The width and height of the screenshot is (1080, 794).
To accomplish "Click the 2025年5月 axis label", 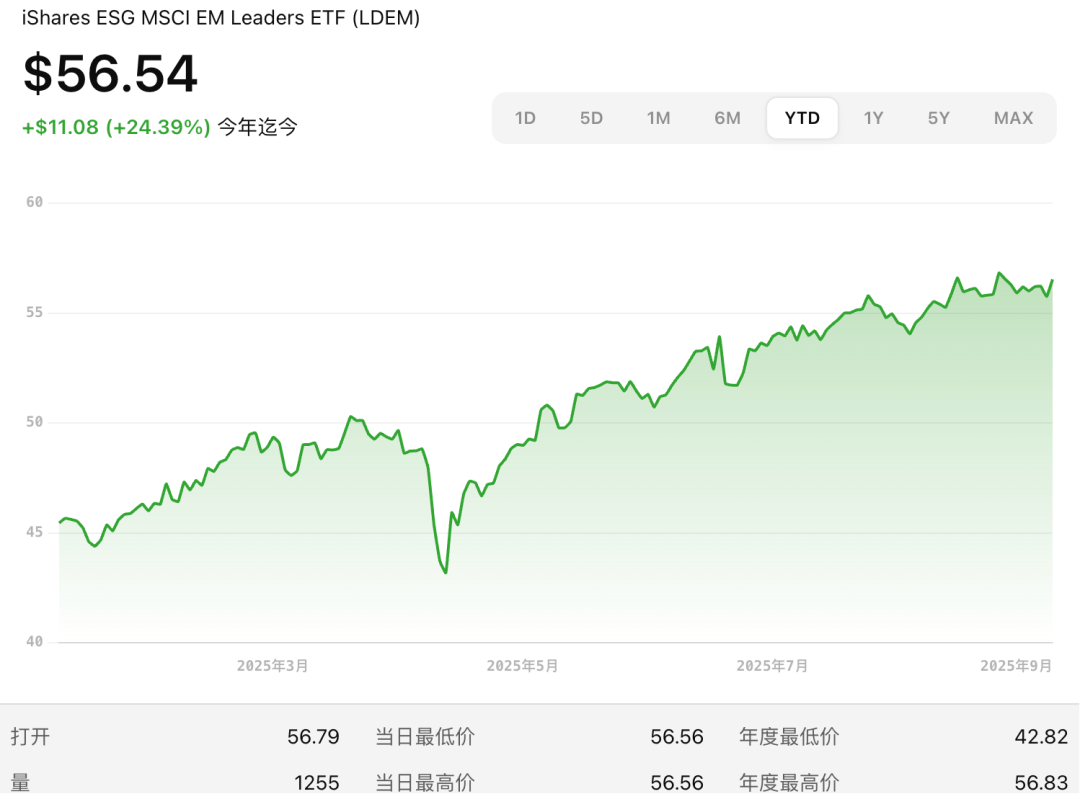I will [523, 666].
